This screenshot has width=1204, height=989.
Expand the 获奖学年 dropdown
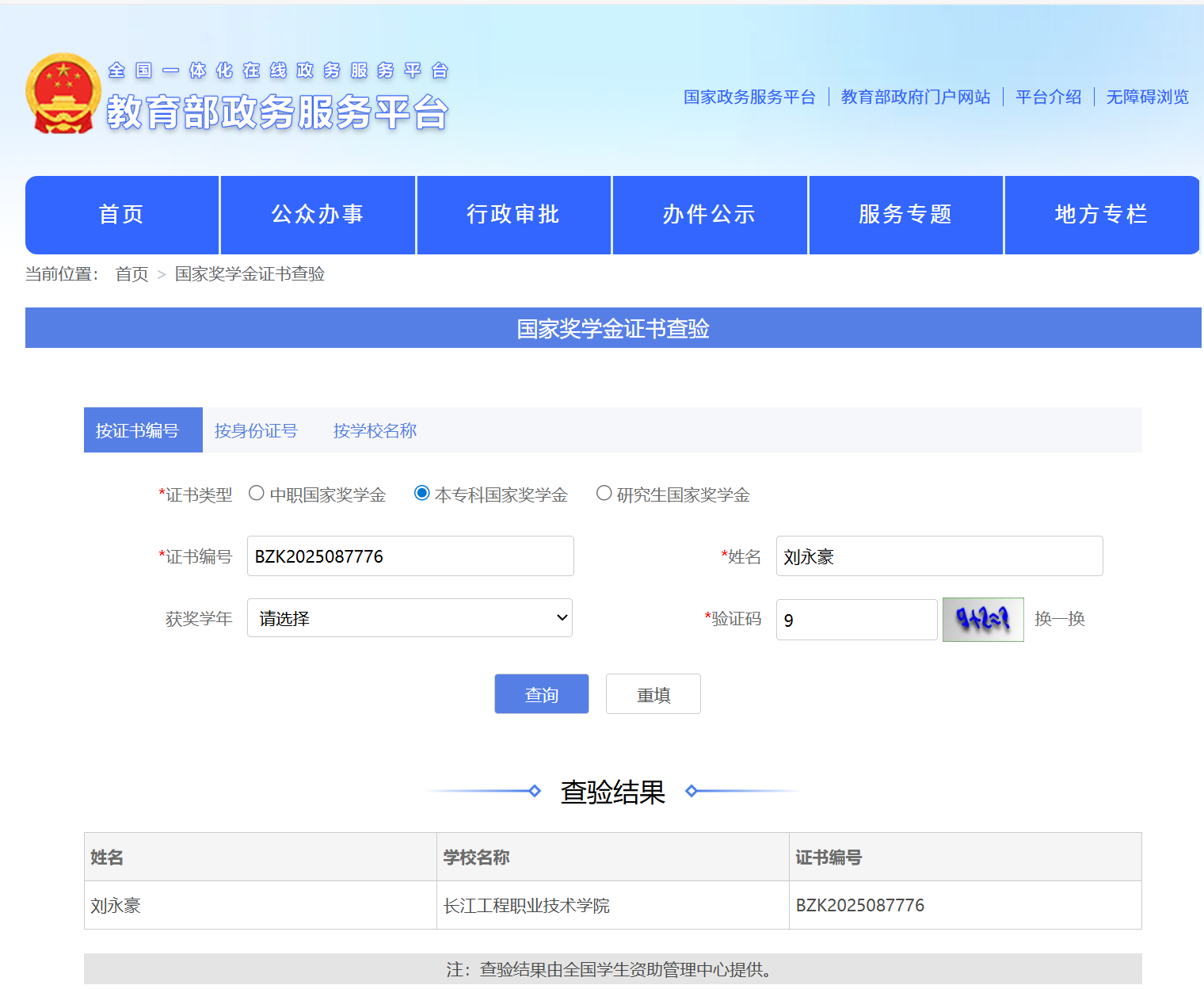410,618
